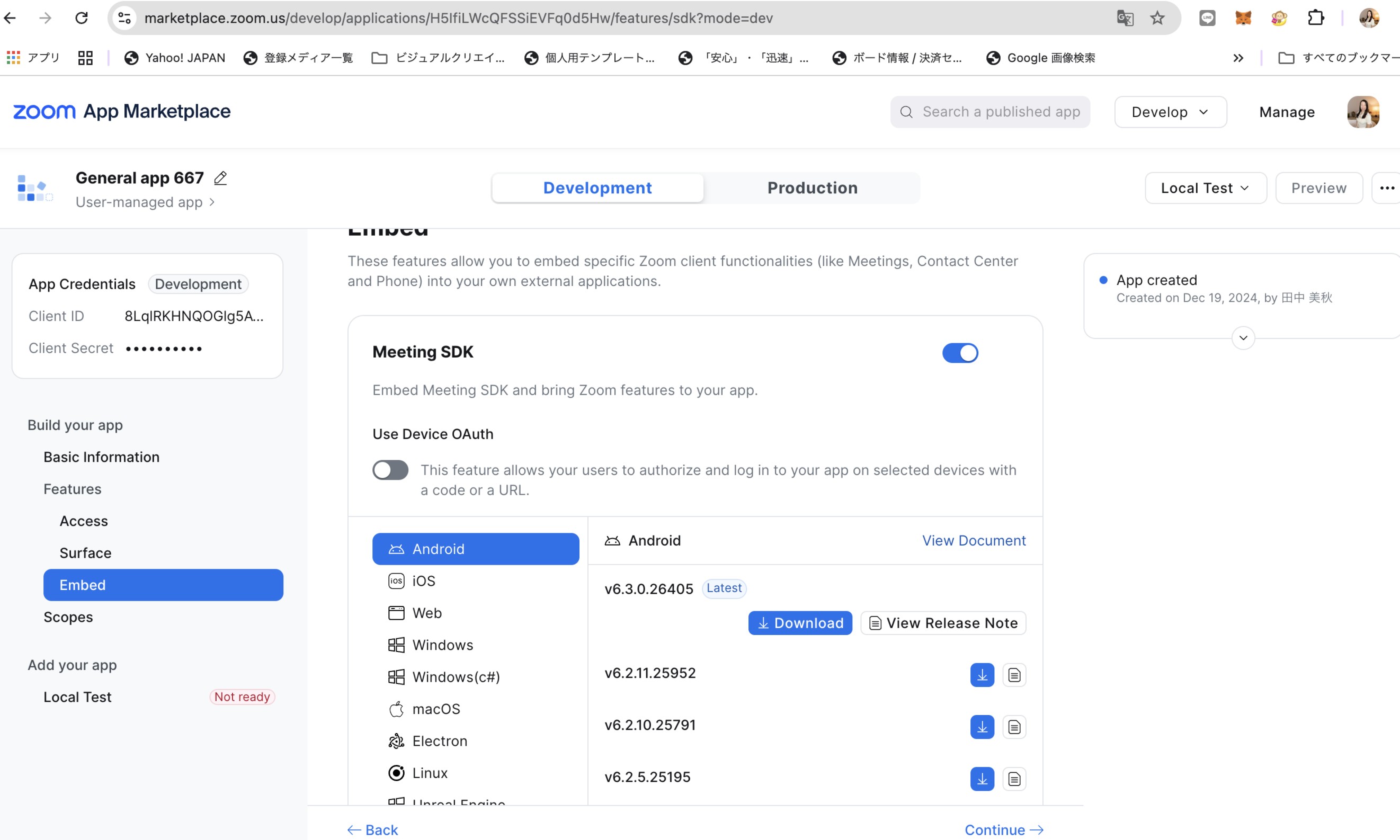Click the Back link at the bottom
Image resolution: width=1400 pixels, height=840 pixels.
372,830
